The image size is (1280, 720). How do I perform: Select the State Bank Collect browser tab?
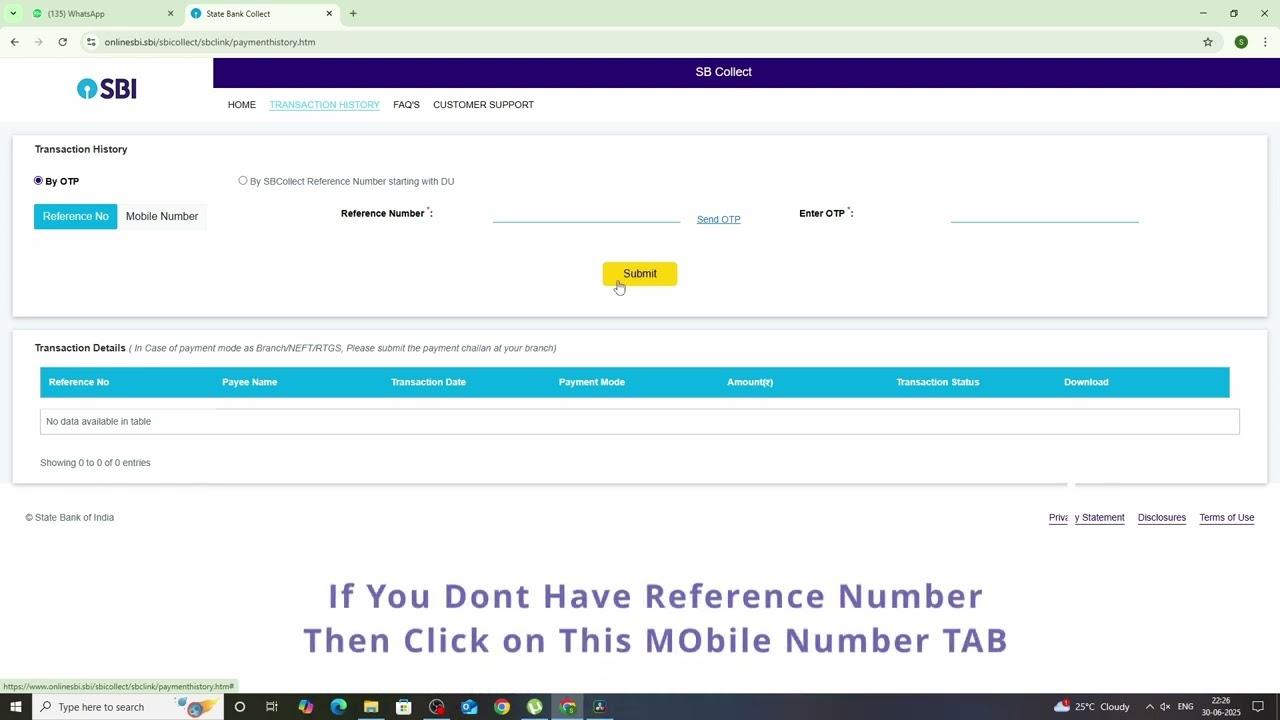(262, 14)
